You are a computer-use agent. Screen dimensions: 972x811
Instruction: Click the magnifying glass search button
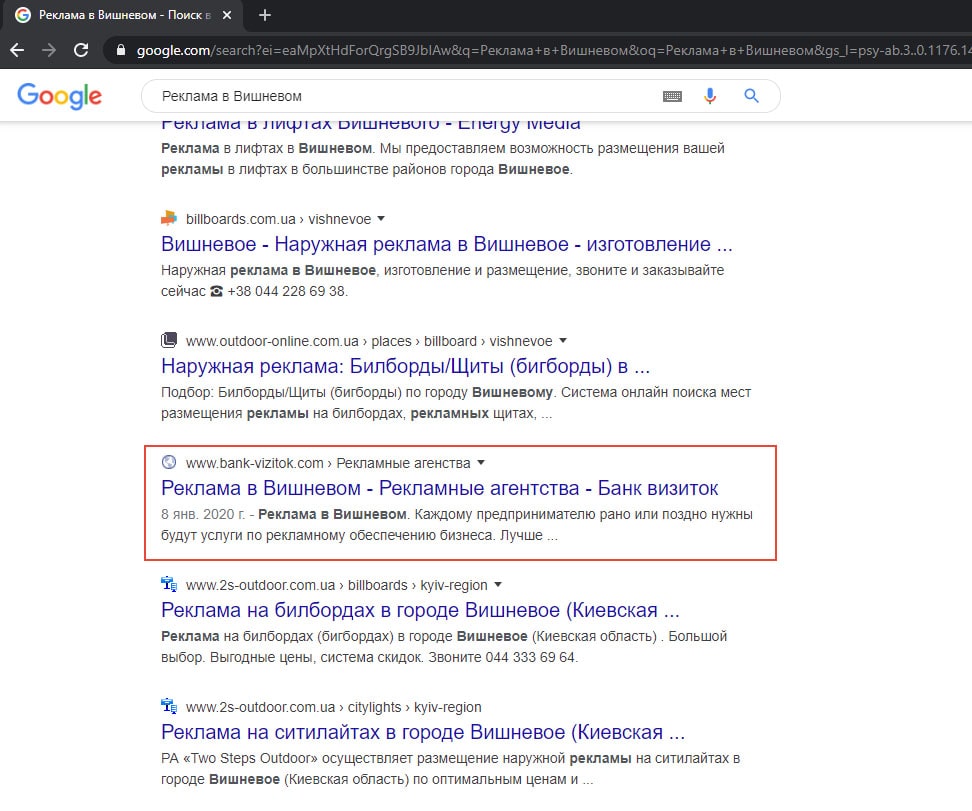tap(751, 96)
